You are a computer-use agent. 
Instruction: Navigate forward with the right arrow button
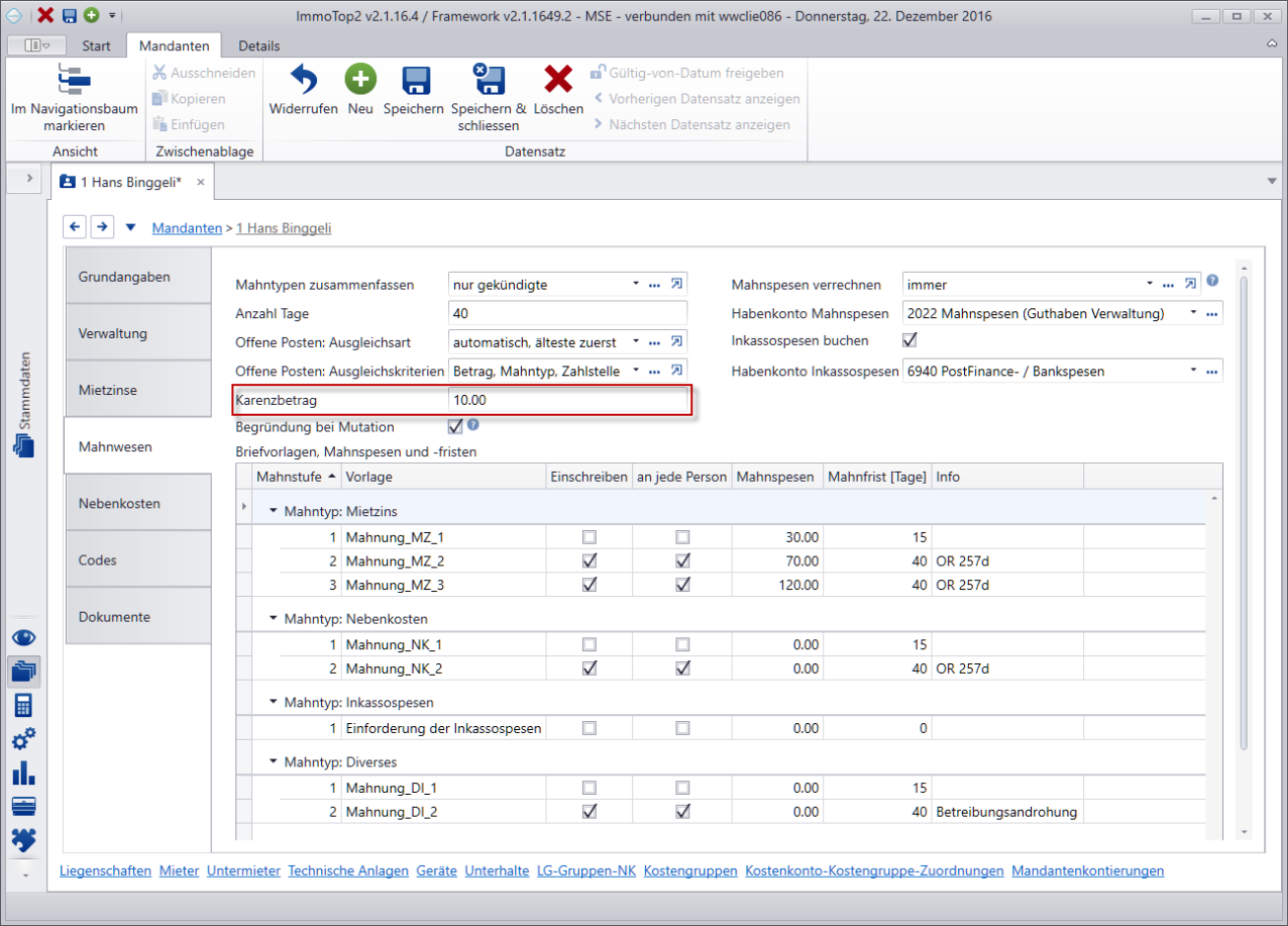coord(102,228)
